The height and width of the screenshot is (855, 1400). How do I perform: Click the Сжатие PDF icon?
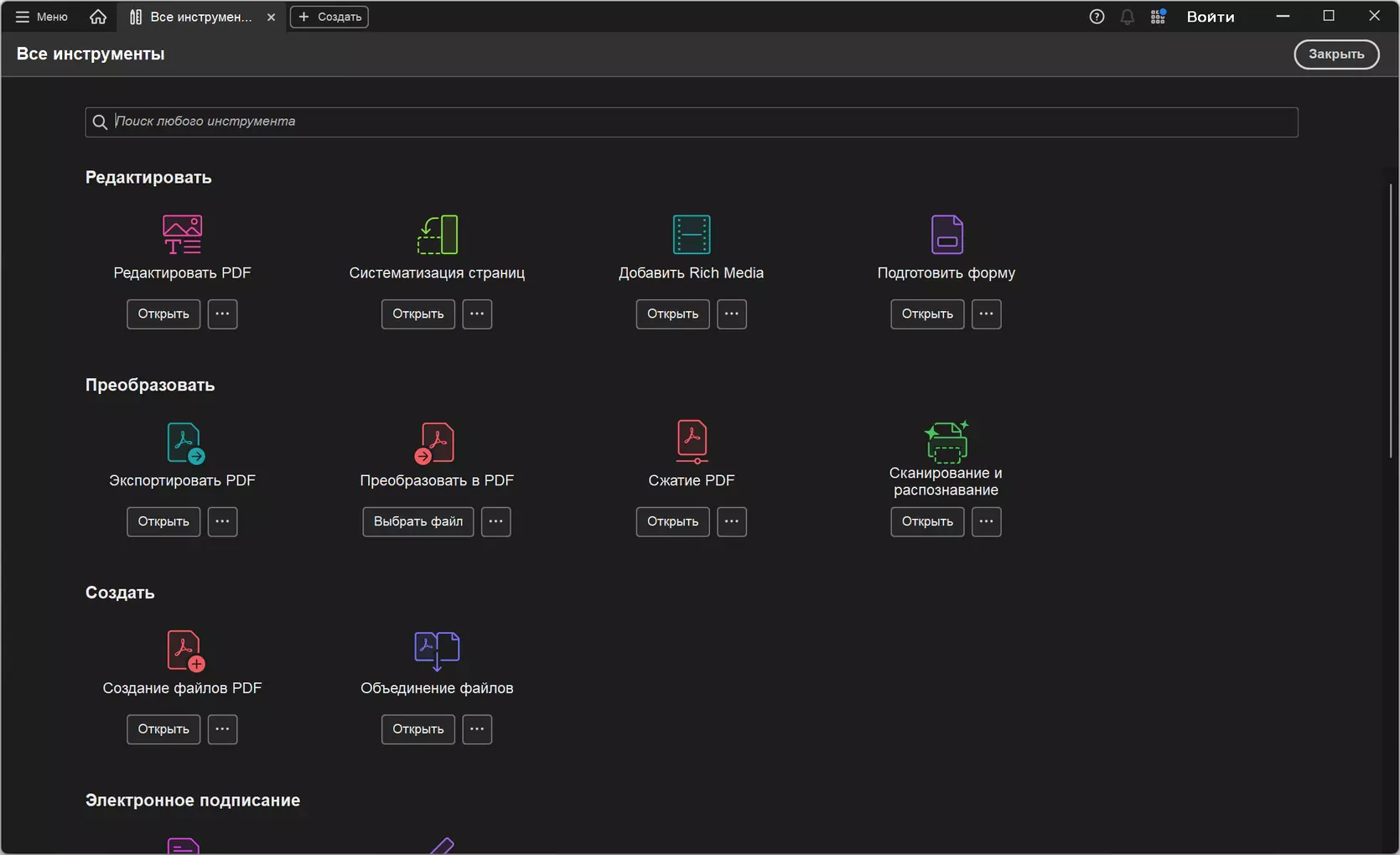tap(692, 442)
